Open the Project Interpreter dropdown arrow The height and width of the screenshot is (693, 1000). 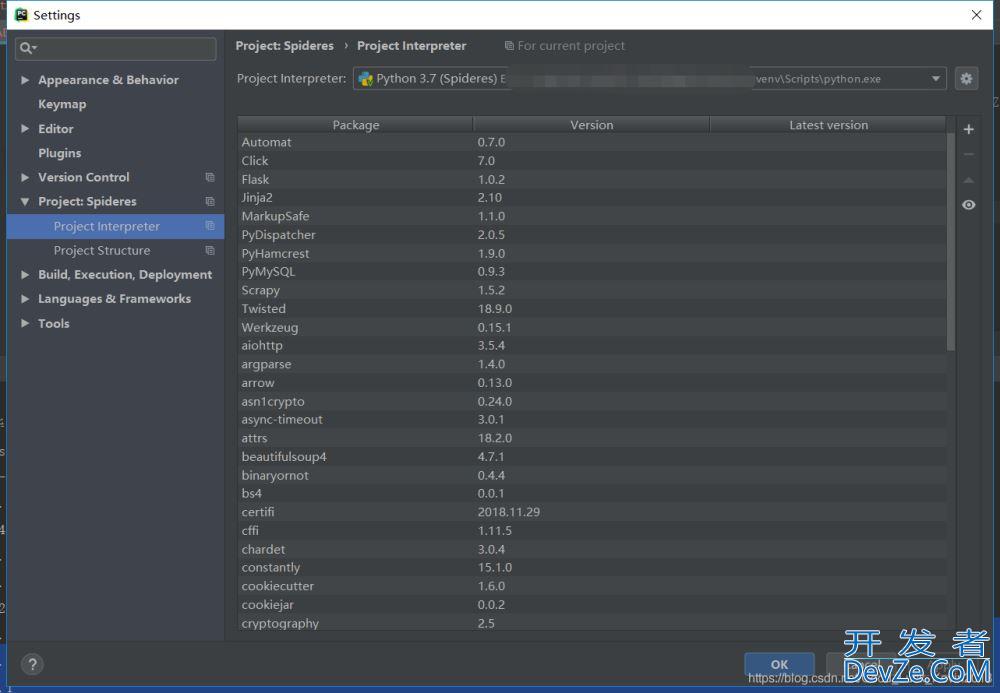pyautogui.click(x=935, y=78)
